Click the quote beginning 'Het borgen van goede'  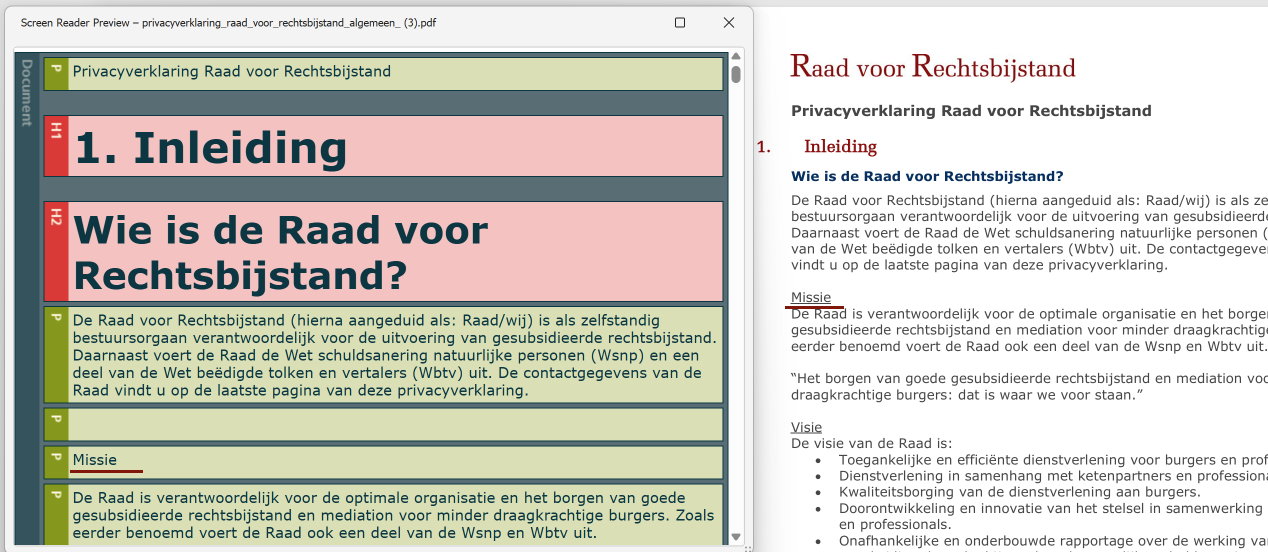1029,386
